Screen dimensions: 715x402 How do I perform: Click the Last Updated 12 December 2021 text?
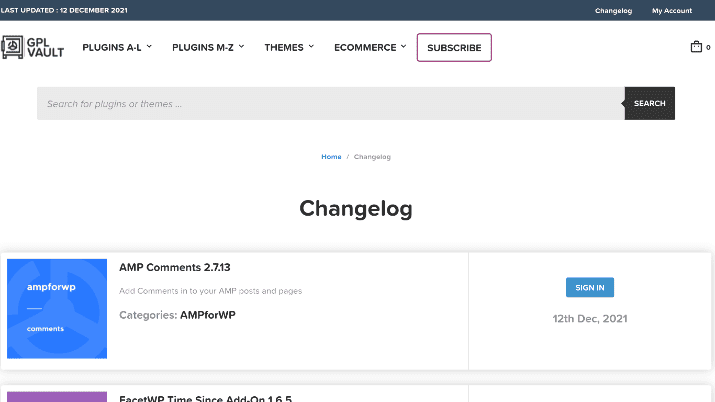point(64,10)
